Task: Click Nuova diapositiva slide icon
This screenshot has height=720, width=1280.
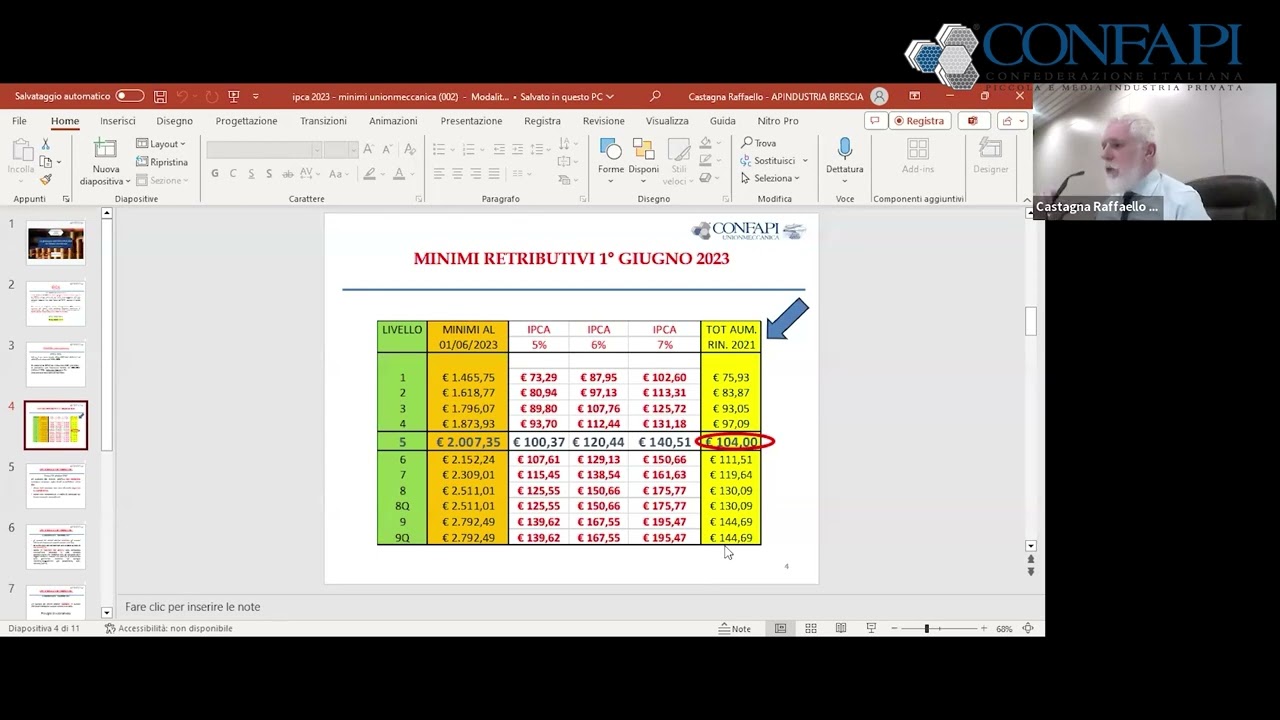Action: tap(105, 149)
